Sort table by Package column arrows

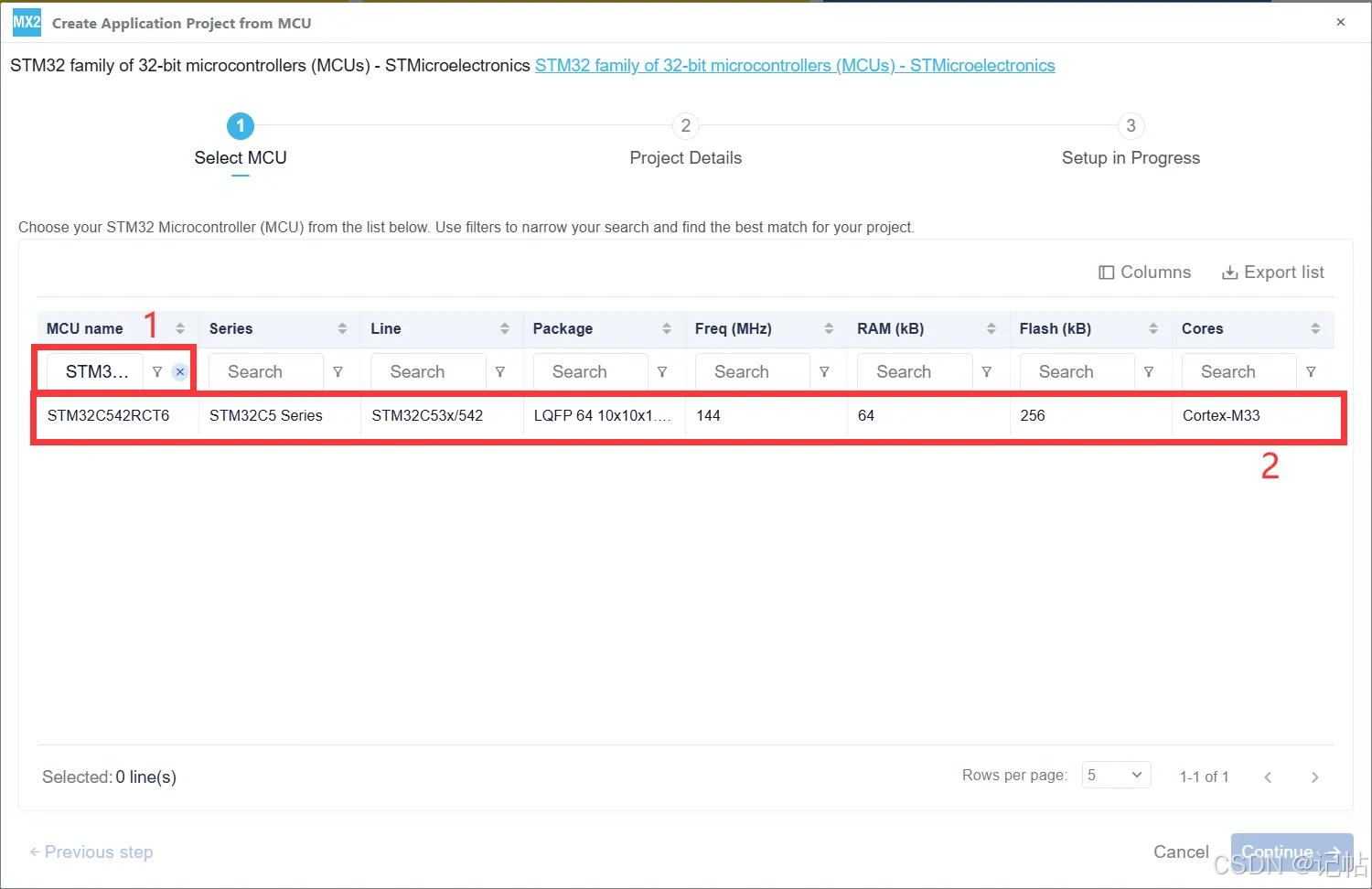tap(667, 328)
